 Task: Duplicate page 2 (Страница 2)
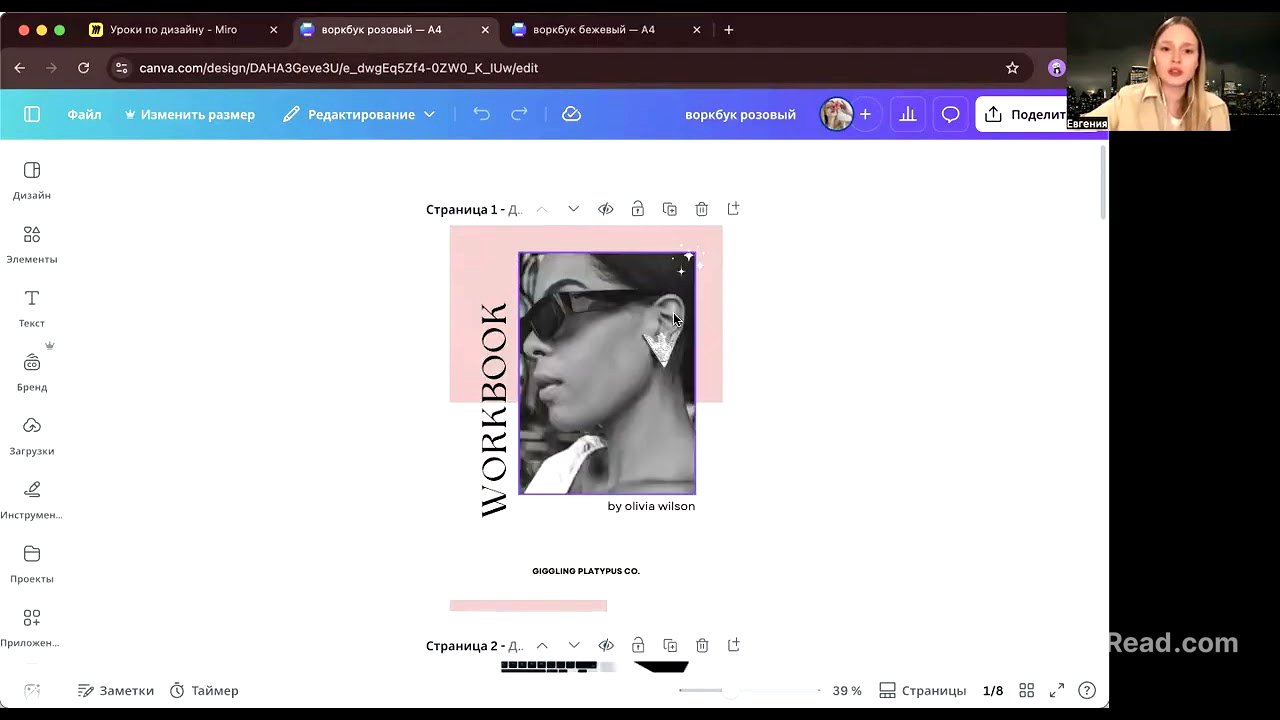point(670,646)
